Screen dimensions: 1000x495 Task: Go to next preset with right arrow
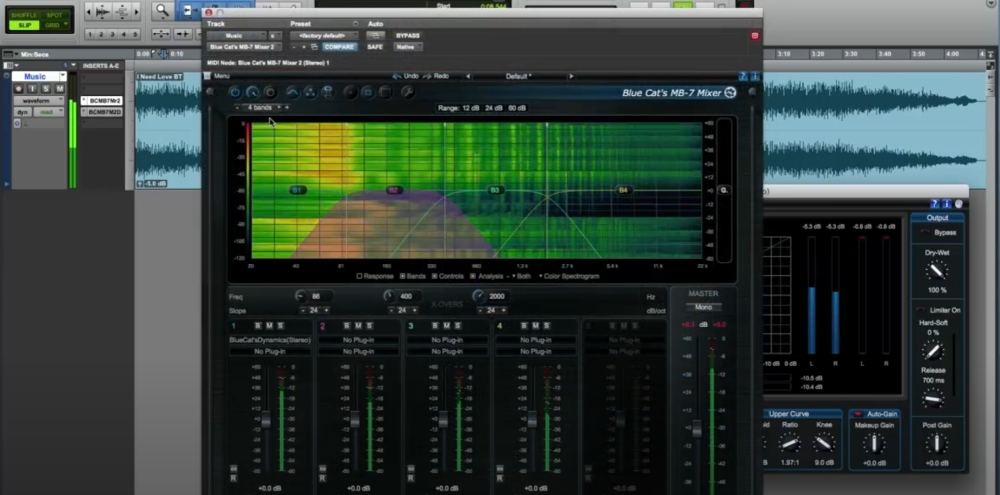point(571,77)
